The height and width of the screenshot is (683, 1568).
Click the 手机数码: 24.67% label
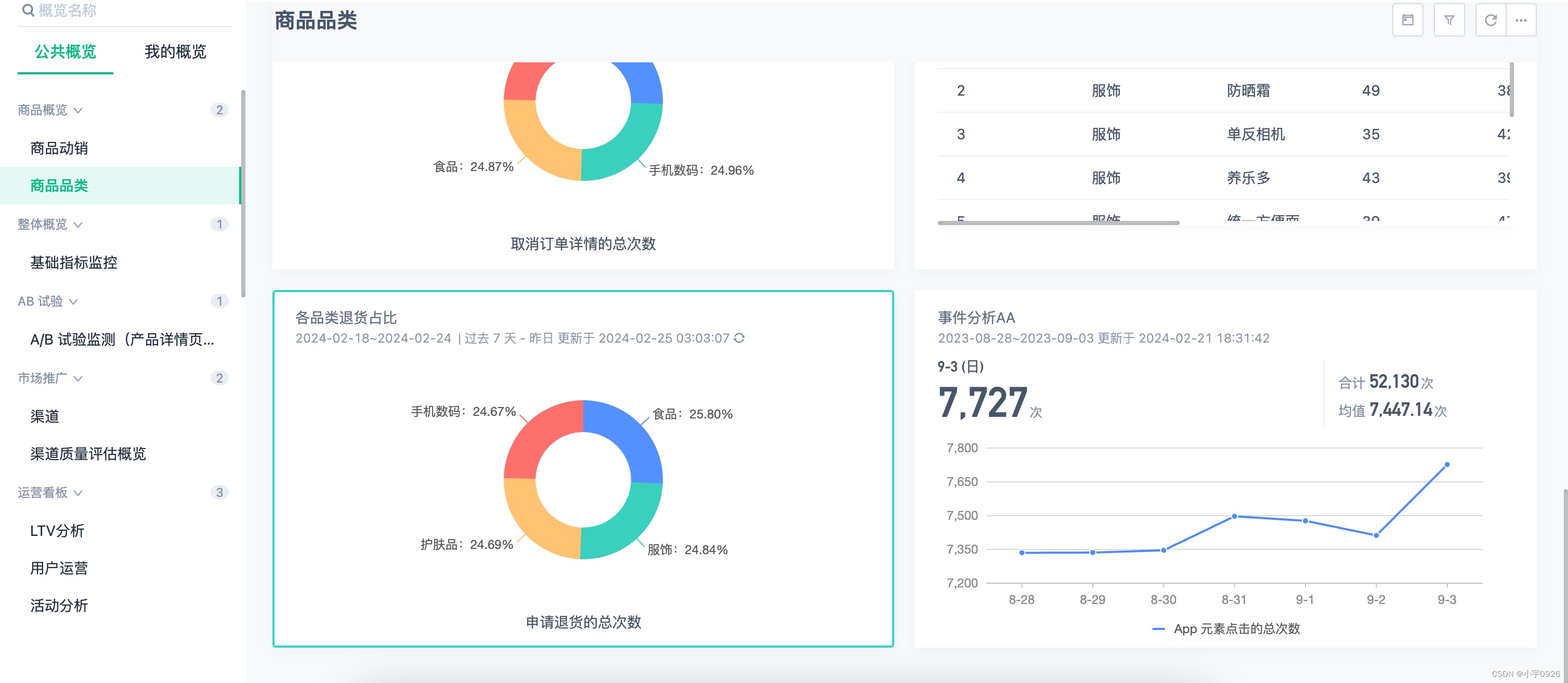tap(463, 412)
